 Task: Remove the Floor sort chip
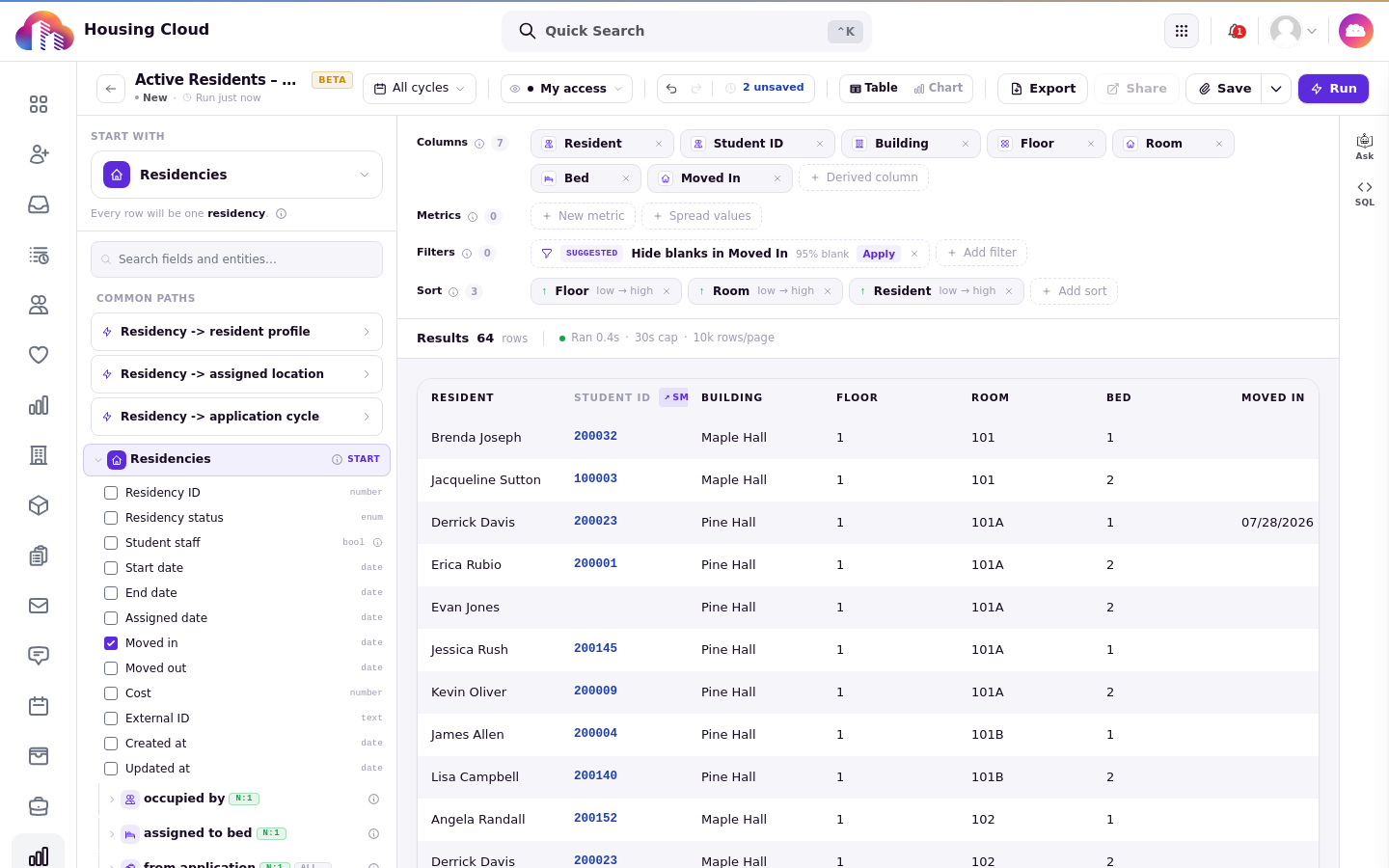[667, 291]
